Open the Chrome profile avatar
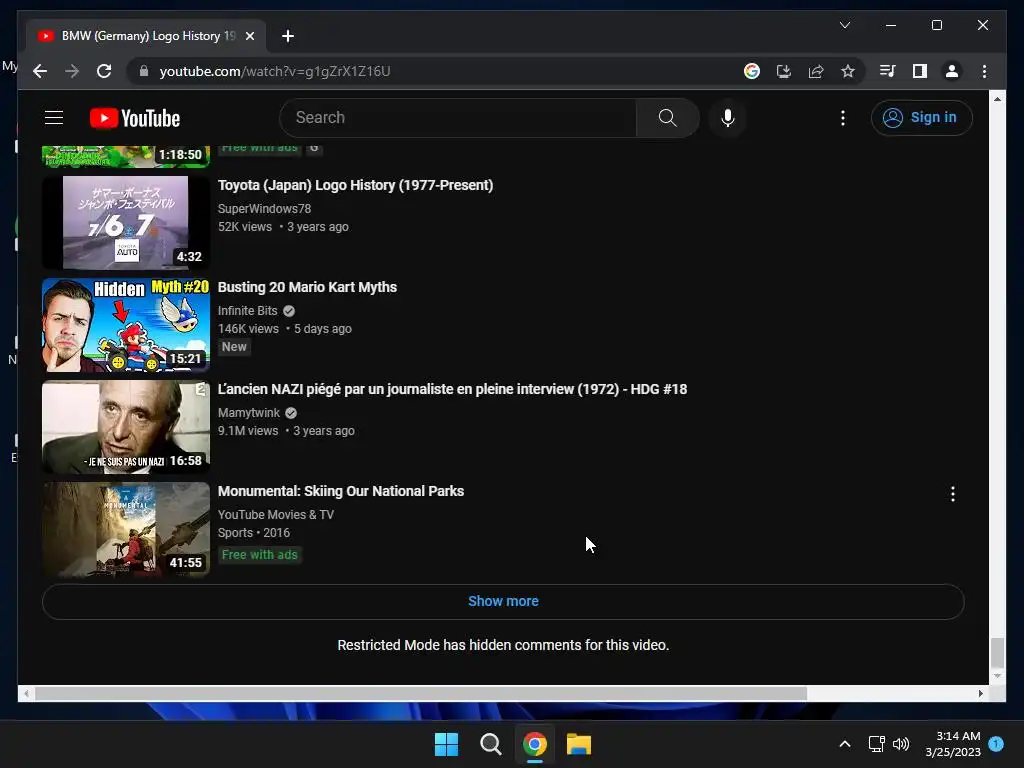 click(952, 71)
